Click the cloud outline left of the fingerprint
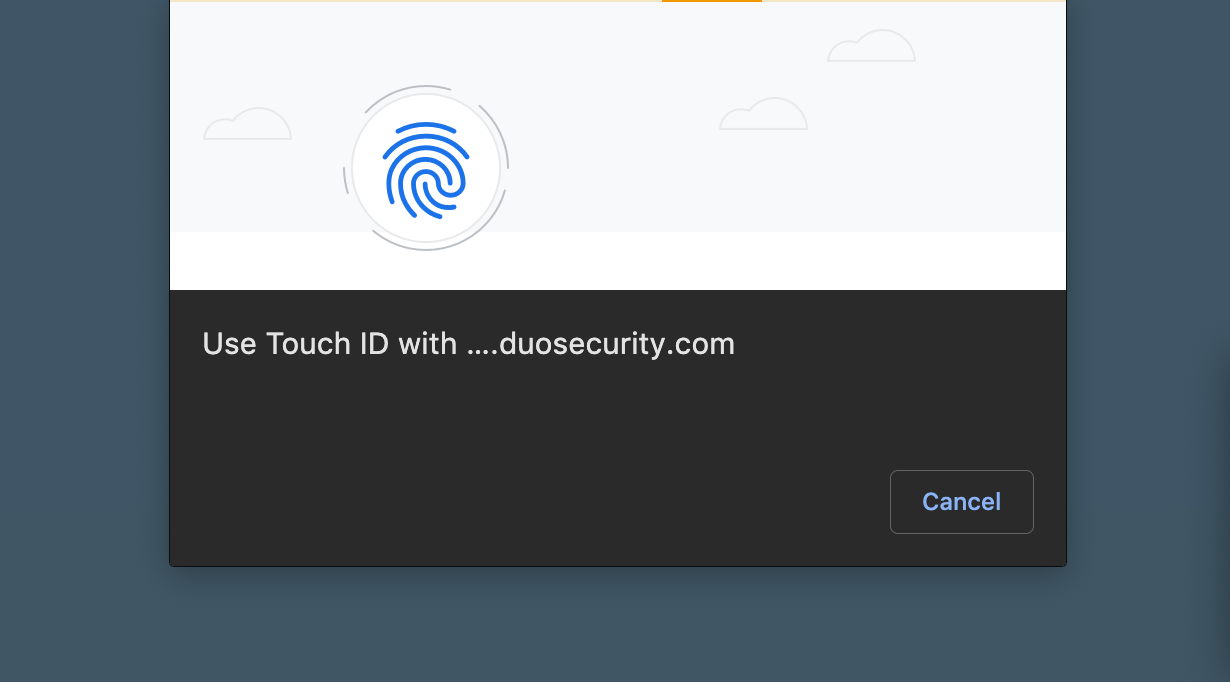 tap(247, 124)
